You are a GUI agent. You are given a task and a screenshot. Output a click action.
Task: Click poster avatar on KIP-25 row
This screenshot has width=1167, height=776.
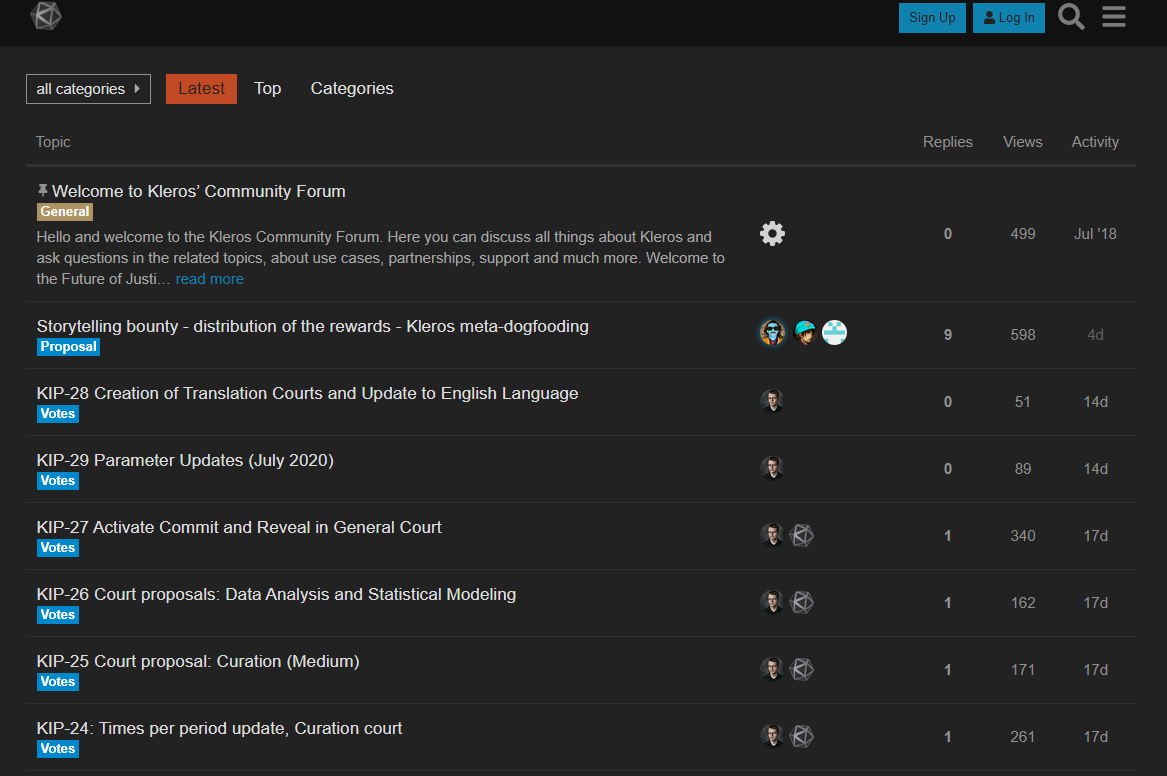pyautogui.click(x=773, y=669)
